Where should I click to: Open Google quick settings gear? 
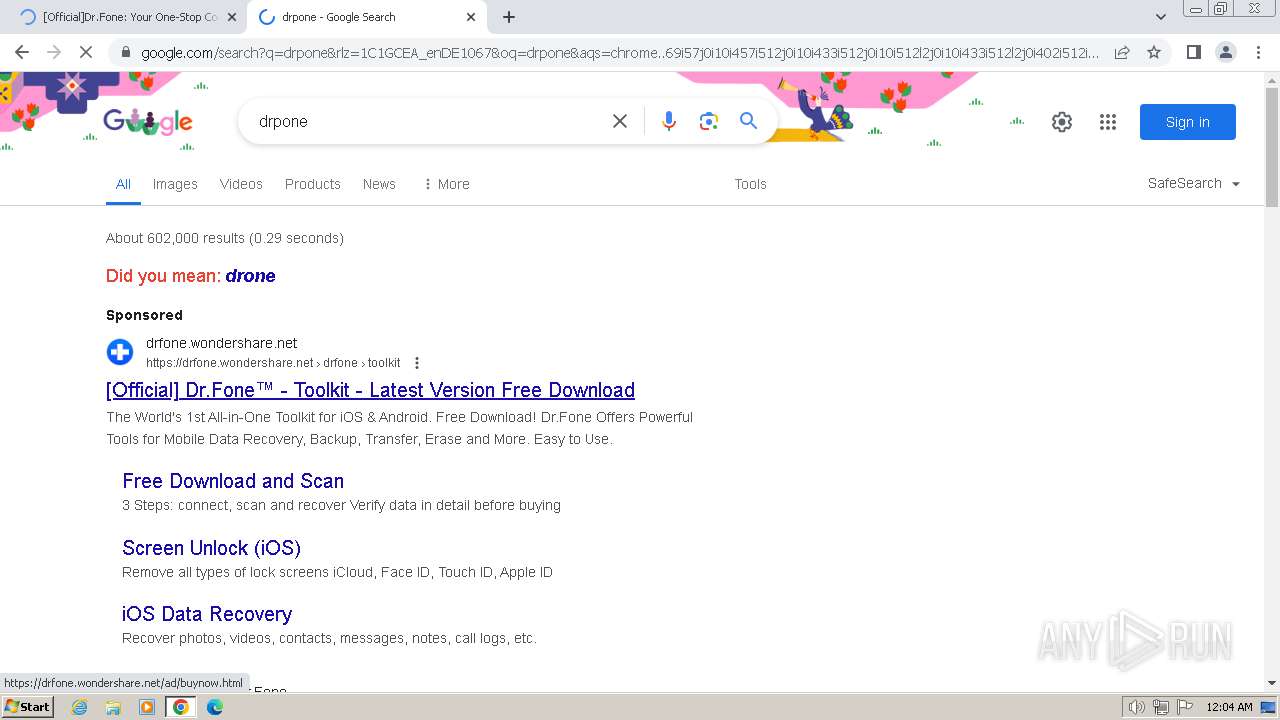pos(1062,122)
